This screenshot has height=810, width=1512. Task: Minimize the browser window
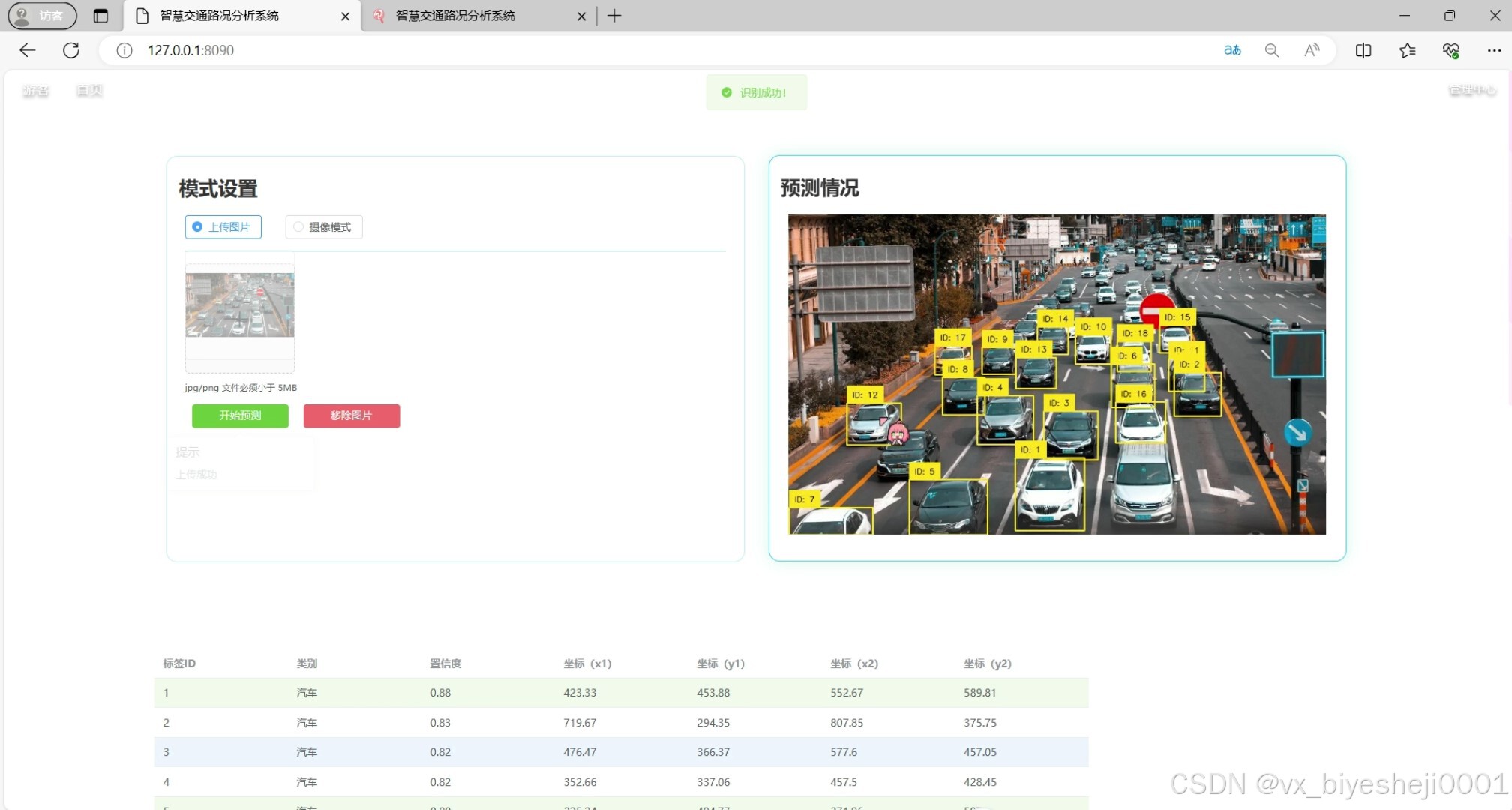1405,16
